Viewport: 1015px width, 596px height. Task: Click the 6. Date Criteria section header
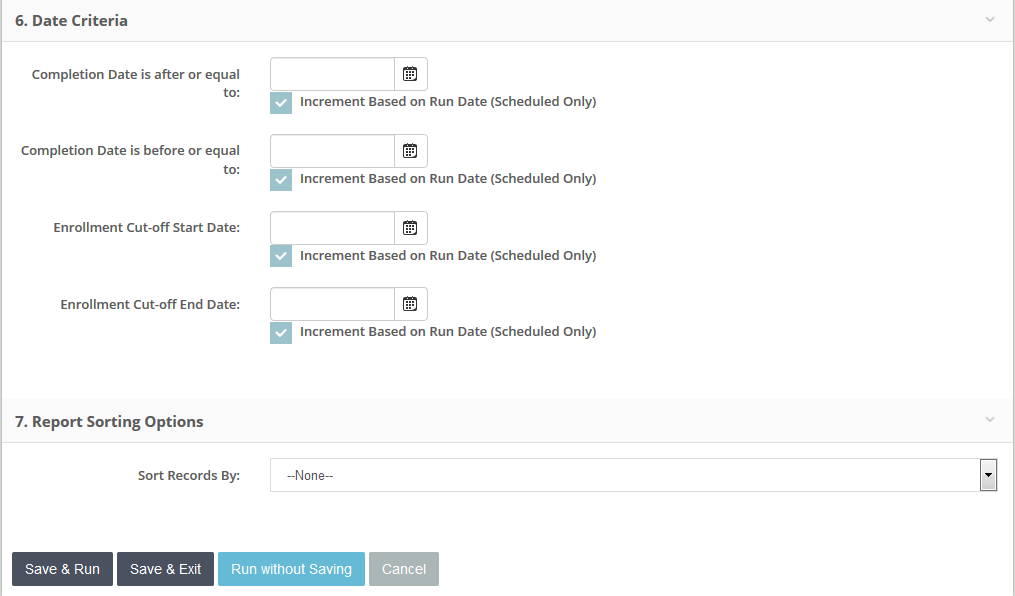71,20
